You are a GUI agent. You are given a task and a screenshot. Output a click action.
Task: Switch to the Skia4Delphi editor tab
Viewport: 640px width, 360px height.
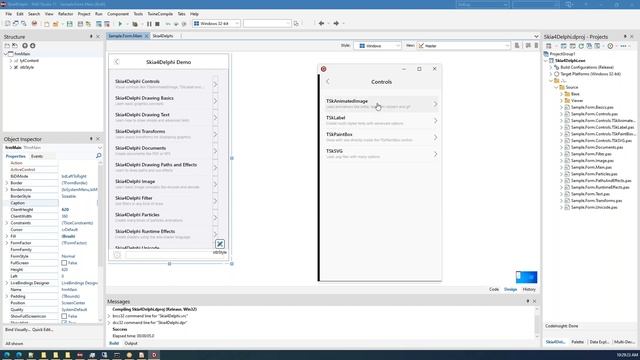point(162,36)
